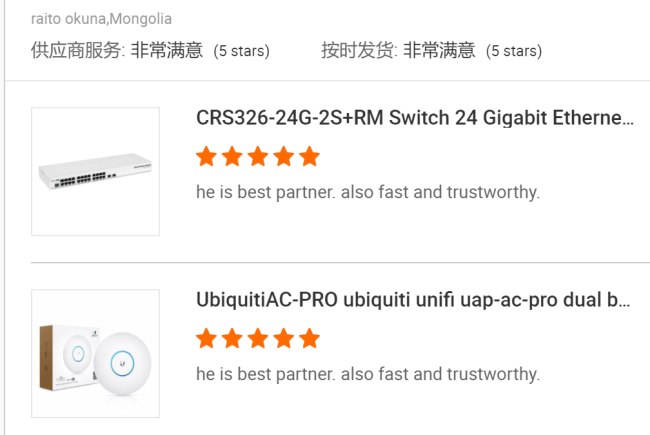Click fifth star of CRS326 switch rating
Viewport: 650px width, 435px height.
point(309,156)
